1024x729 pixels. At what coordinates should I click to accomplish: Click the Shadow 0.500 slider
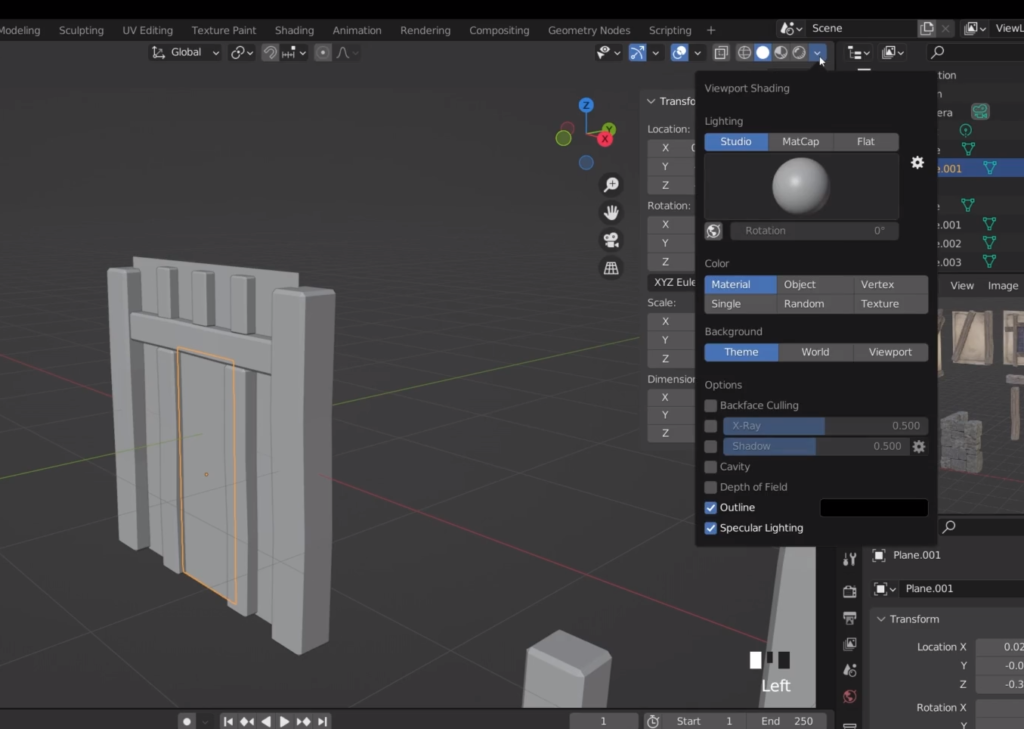pyautogui.click(x=816, y=446)
